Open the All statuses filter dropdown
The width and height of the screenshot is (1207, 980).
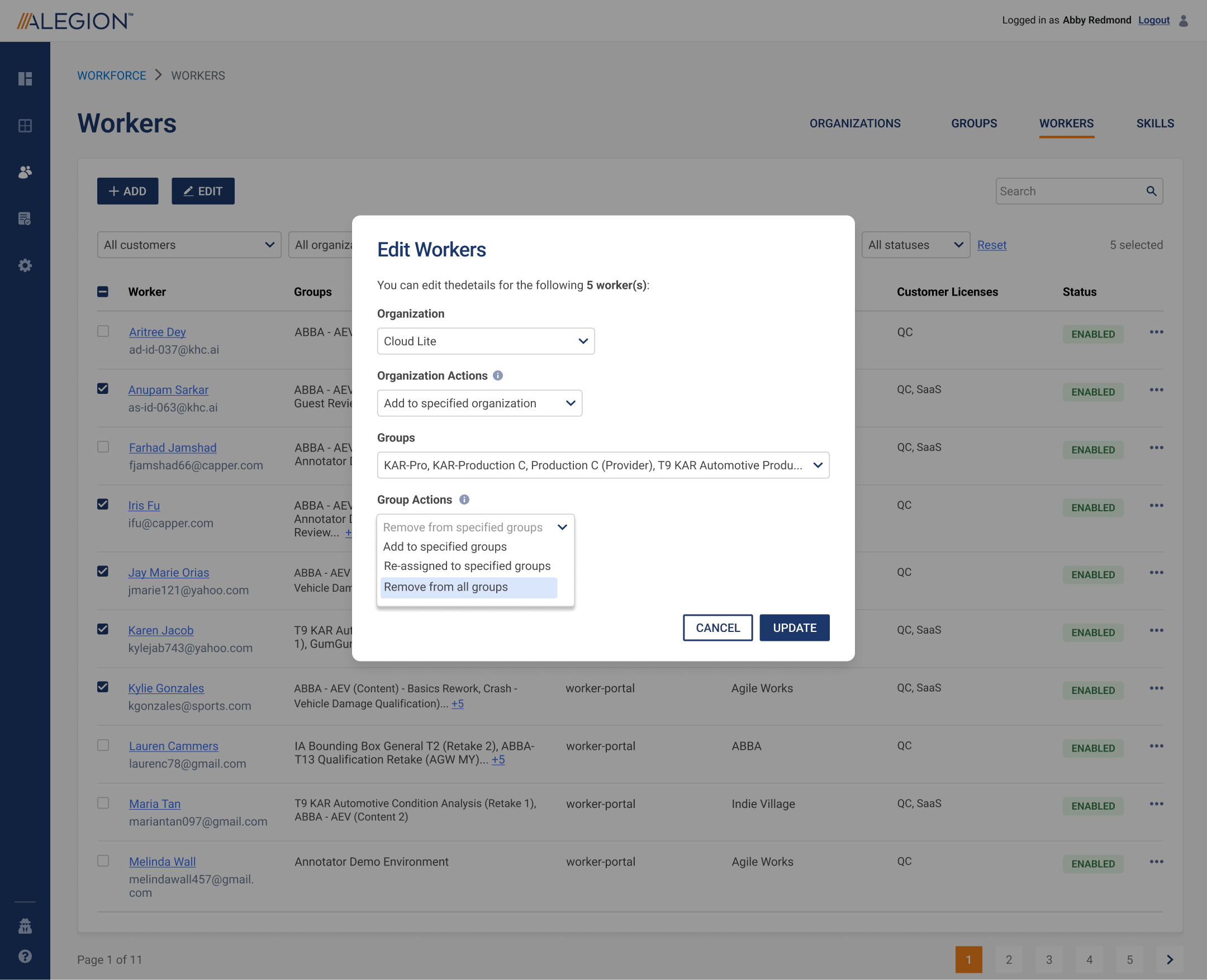point(915,245)
